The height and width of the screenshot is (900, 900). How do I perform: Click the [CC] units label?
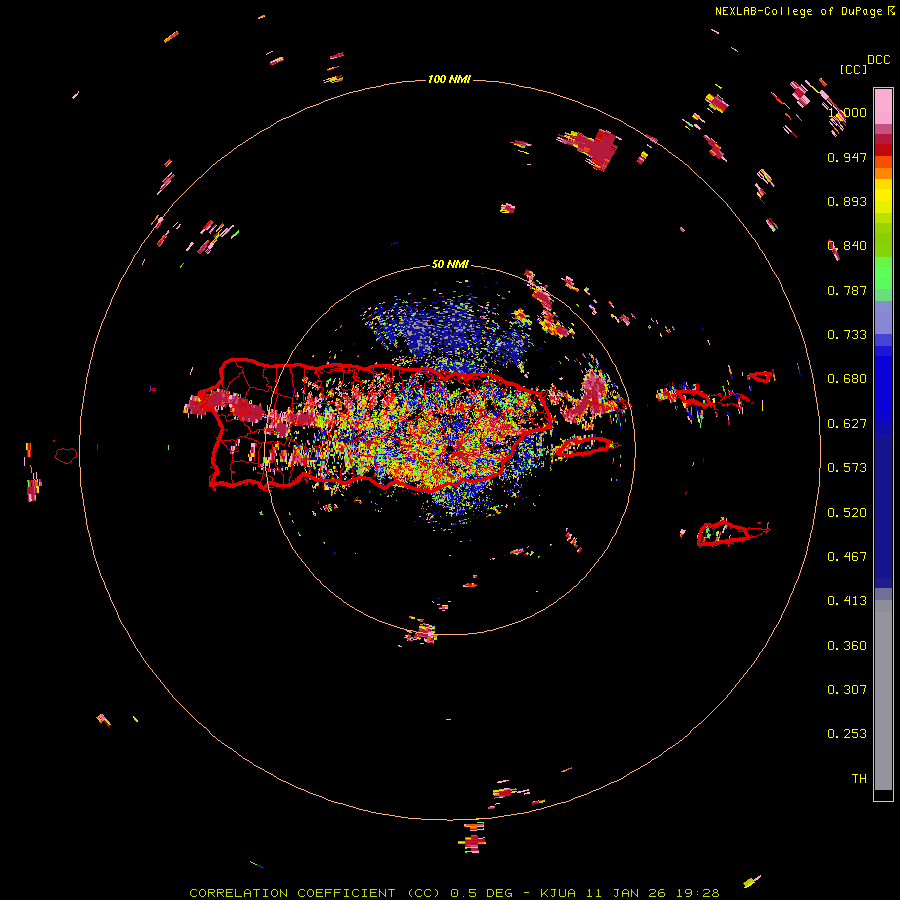point(853,69)
